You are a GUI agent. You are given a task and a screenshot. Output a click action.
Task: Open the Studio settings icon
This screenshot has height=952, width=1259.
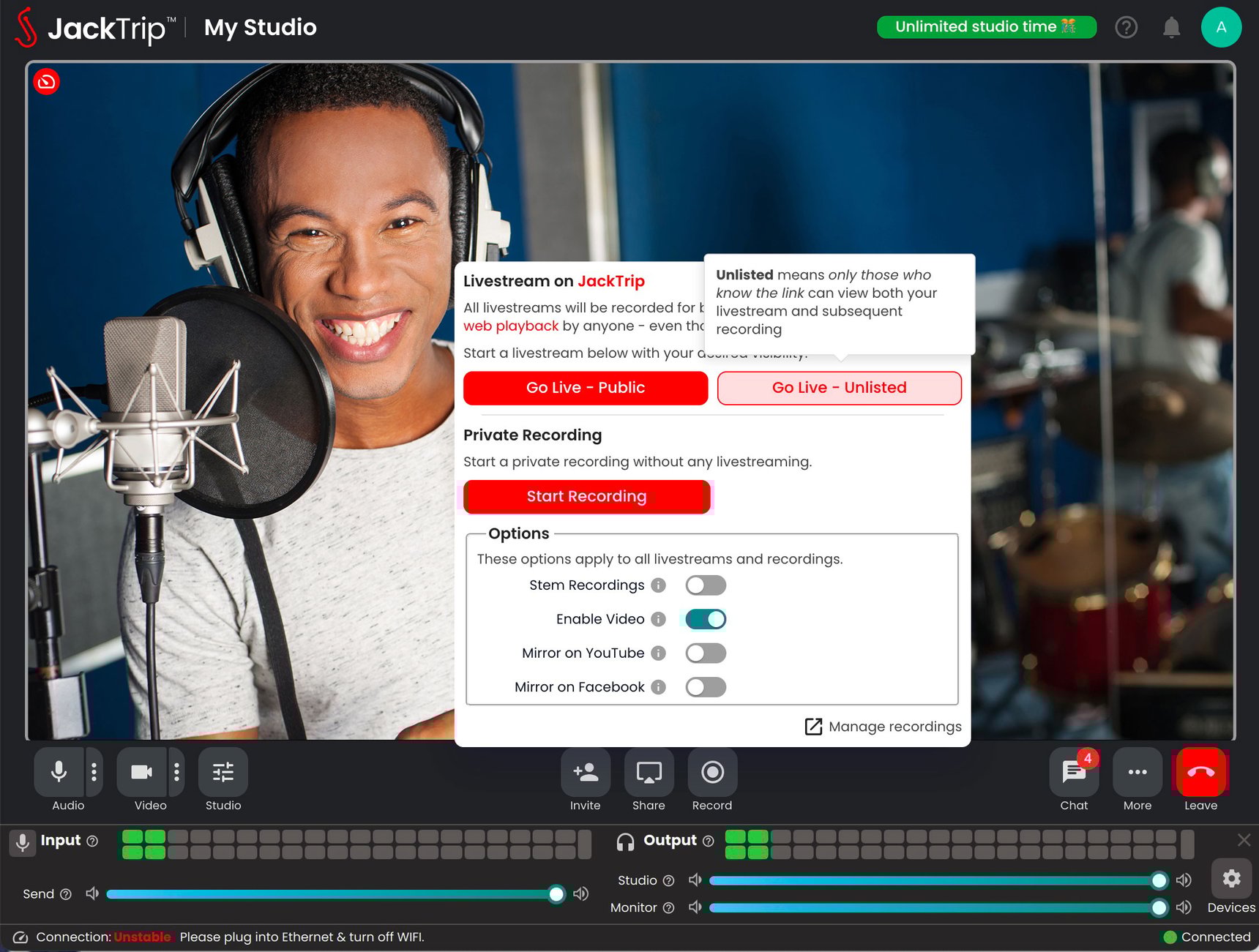223,772
